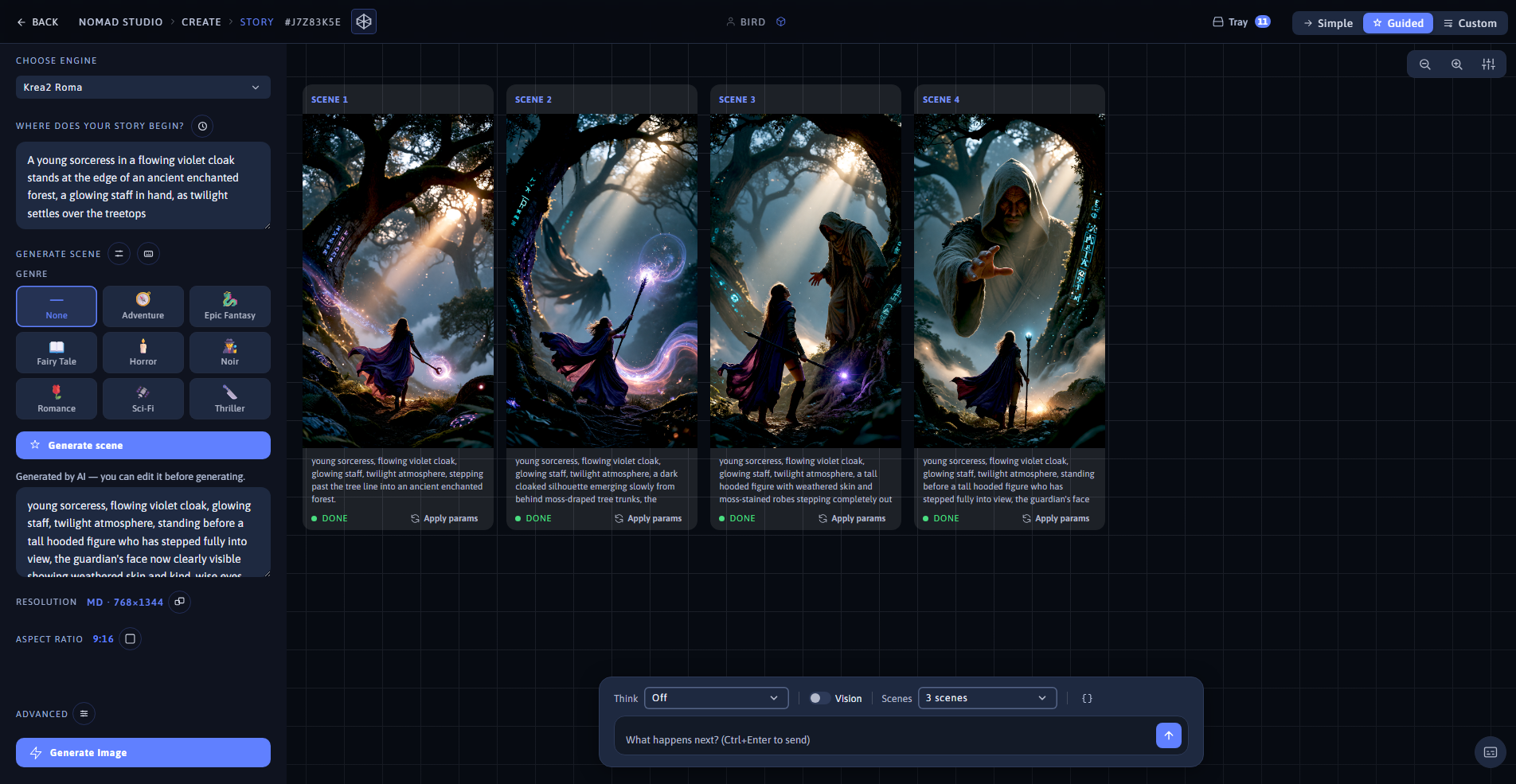Apply params from Scene 4

click(x=1056, y=518)
